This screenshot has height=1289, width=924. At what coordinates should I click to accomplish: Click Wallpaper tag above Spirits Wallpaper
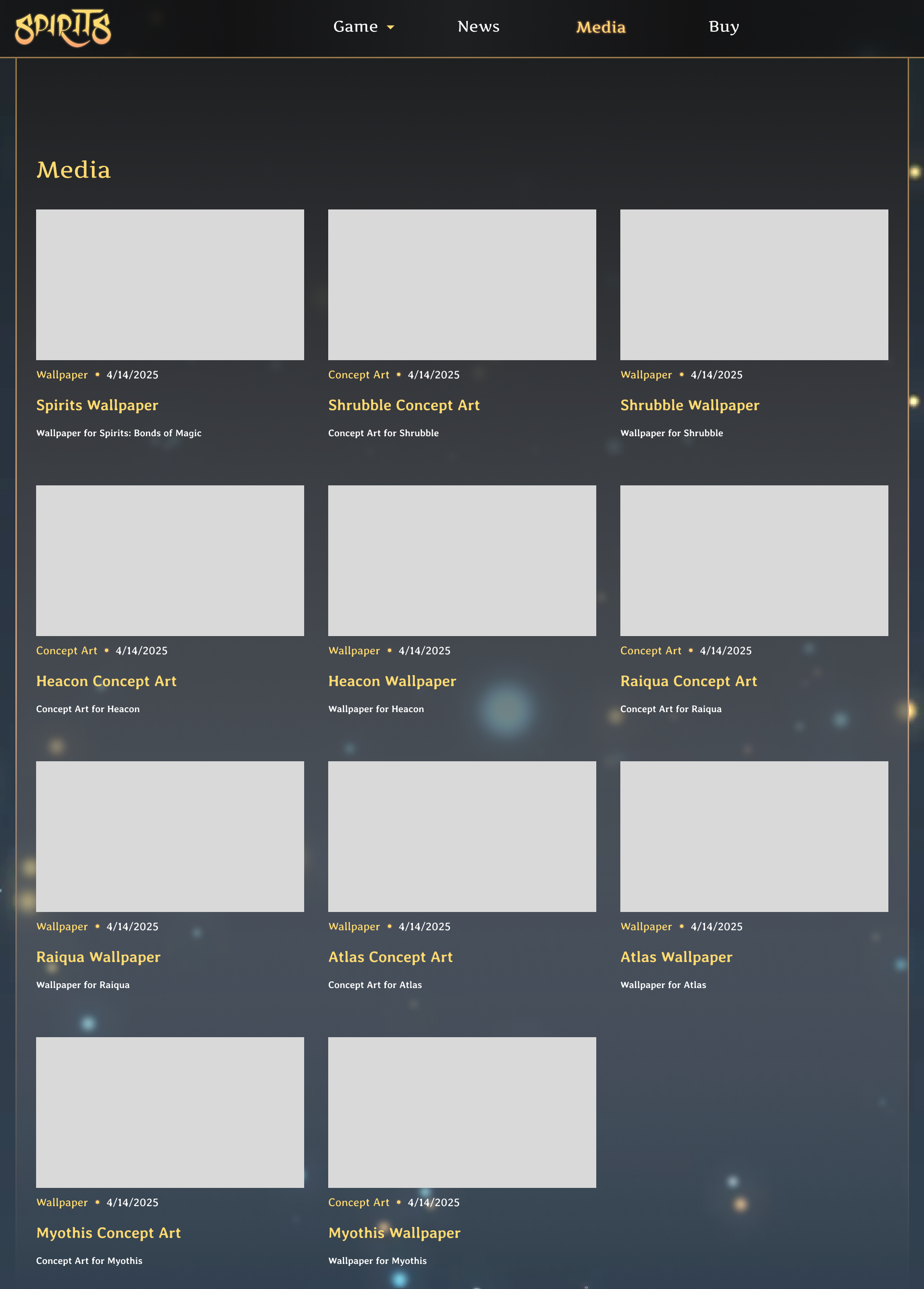click(62, 375)
